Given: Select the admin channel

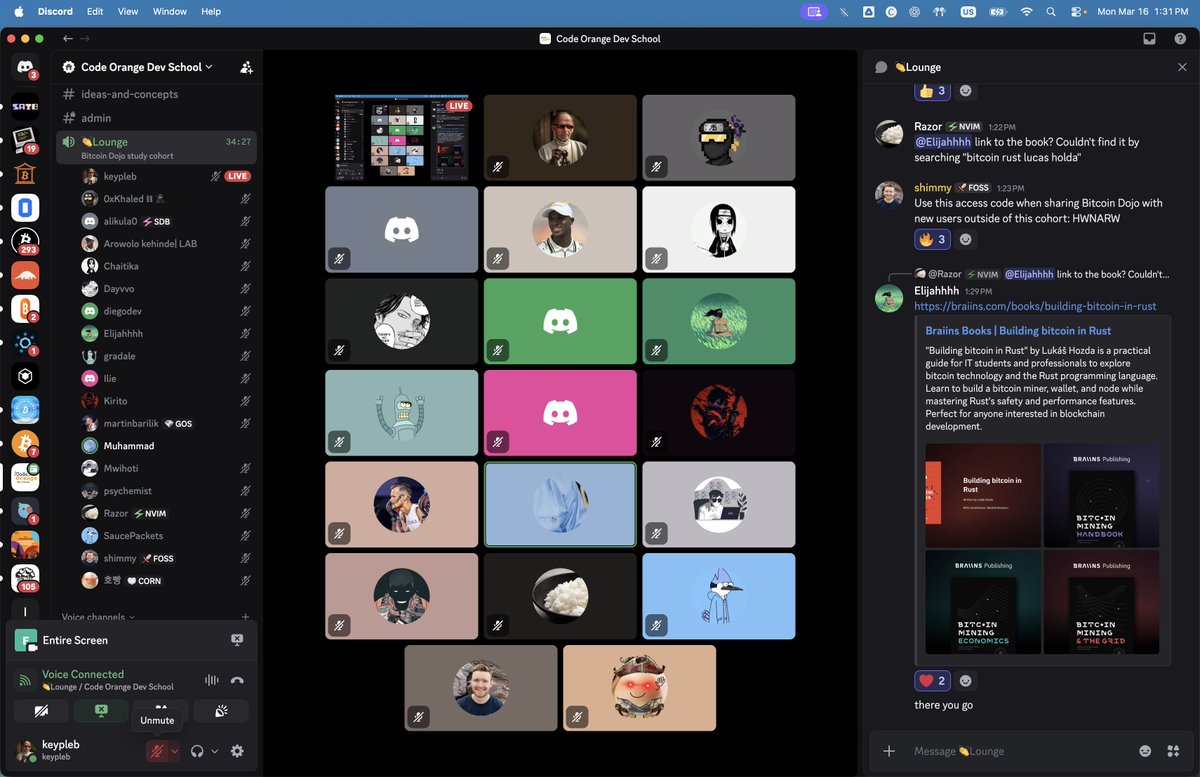Looking at the screenshot, I should click(156, 118).
